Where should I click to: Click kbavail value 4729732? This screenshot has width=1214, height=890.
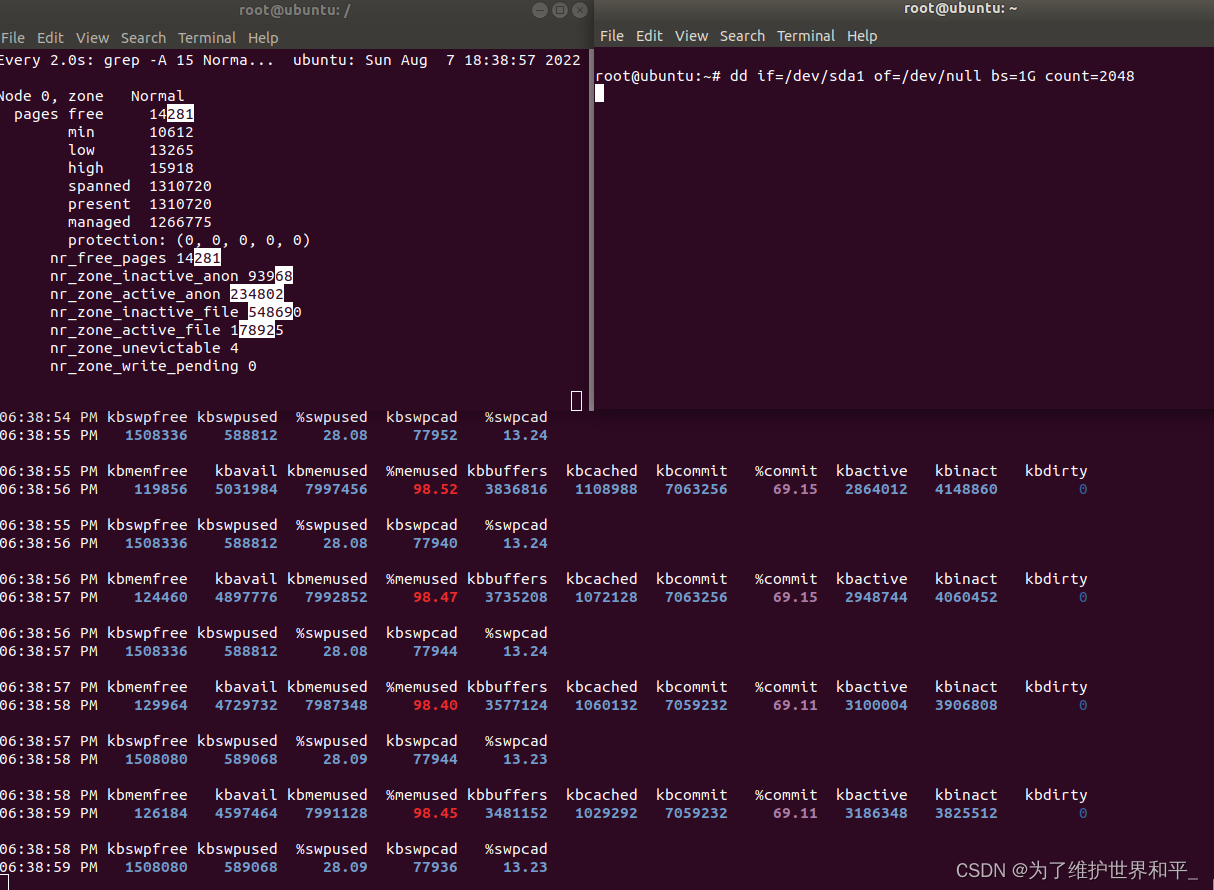(246, 705)
